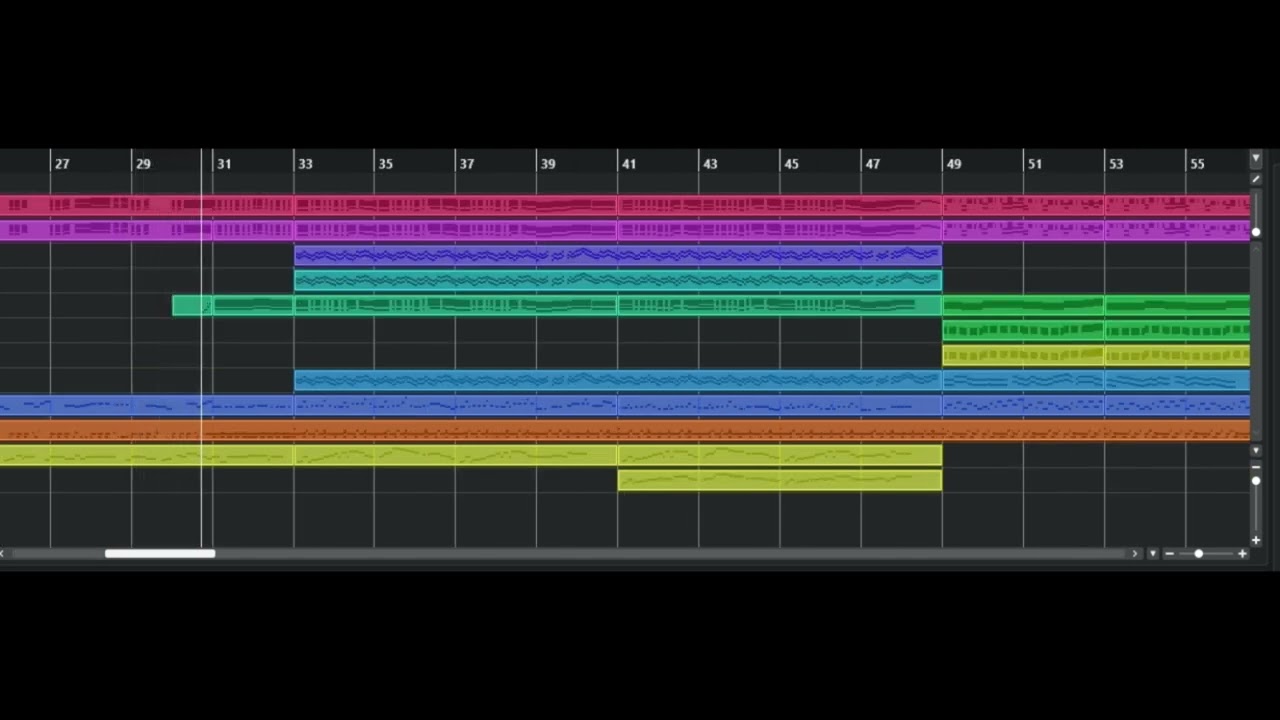This screenshot has height=720, width=1280.
Task: Click bar 49 on the ruler
Action: click(x=954, y=164)
